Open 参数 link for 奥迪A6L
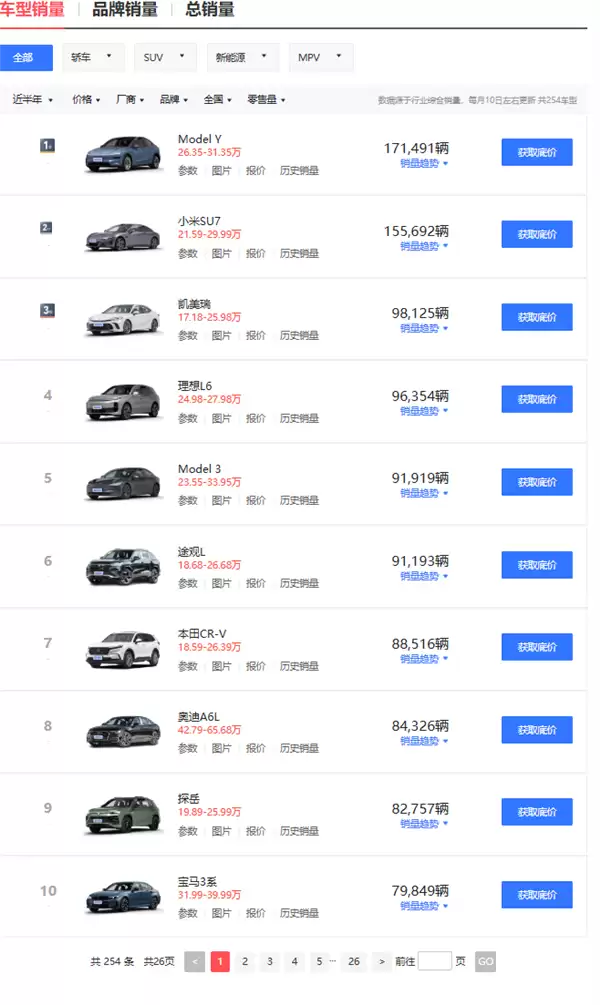 point(188,748)
